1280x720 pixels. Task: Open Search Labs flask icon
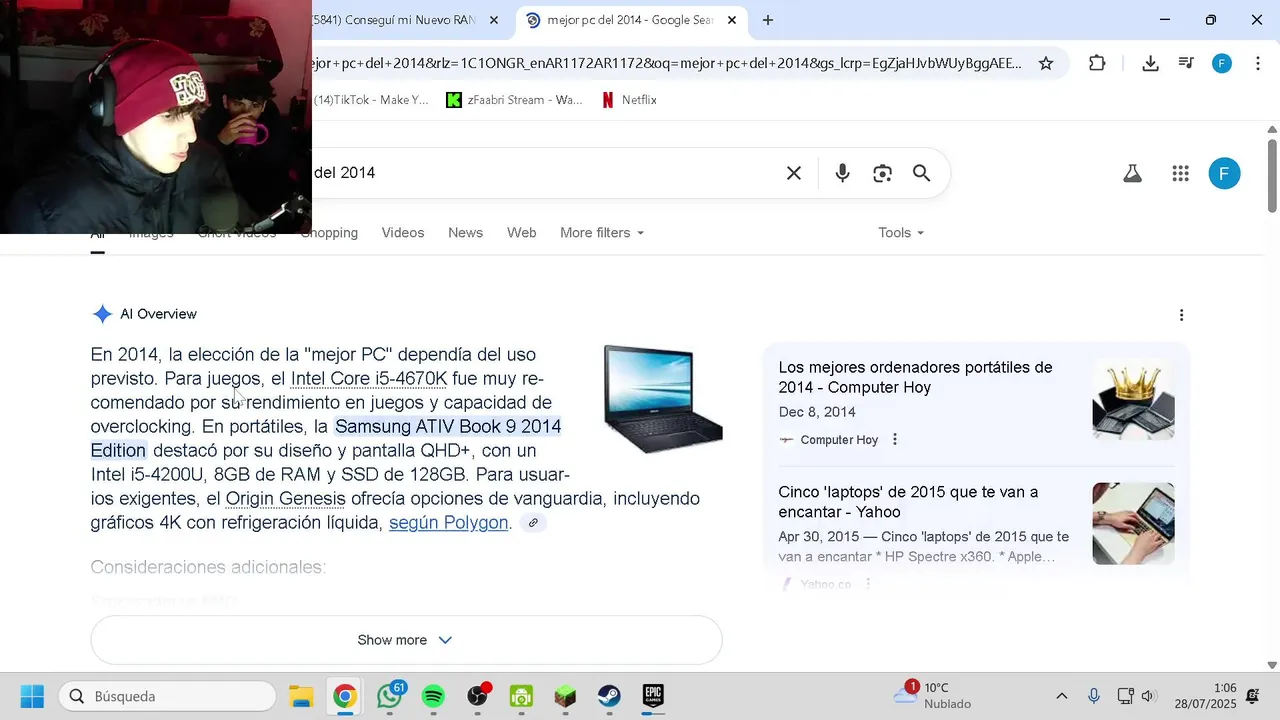pyautogui.click(x=1132, y=173)
